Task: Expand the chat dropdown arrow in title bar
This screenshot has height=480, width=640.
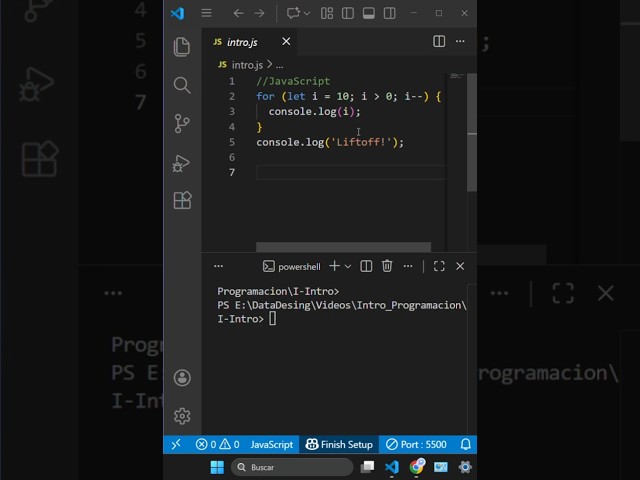Action: point(307,14)
